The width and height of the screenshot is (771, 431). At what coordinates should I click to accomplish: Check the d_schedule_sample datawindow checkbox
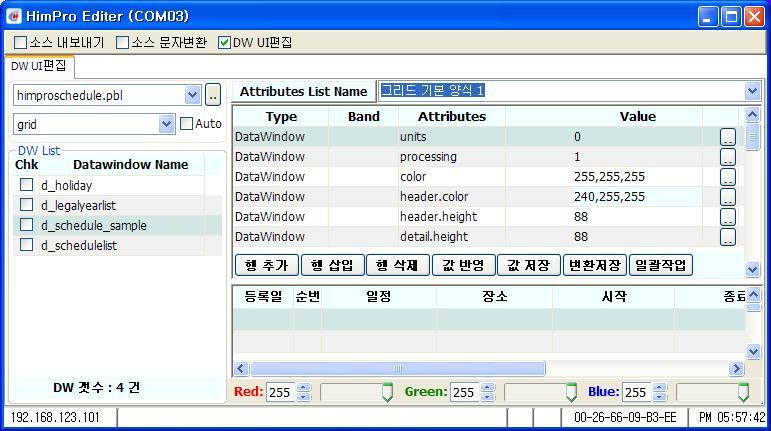pyautogui.click(x=26, y=225)
